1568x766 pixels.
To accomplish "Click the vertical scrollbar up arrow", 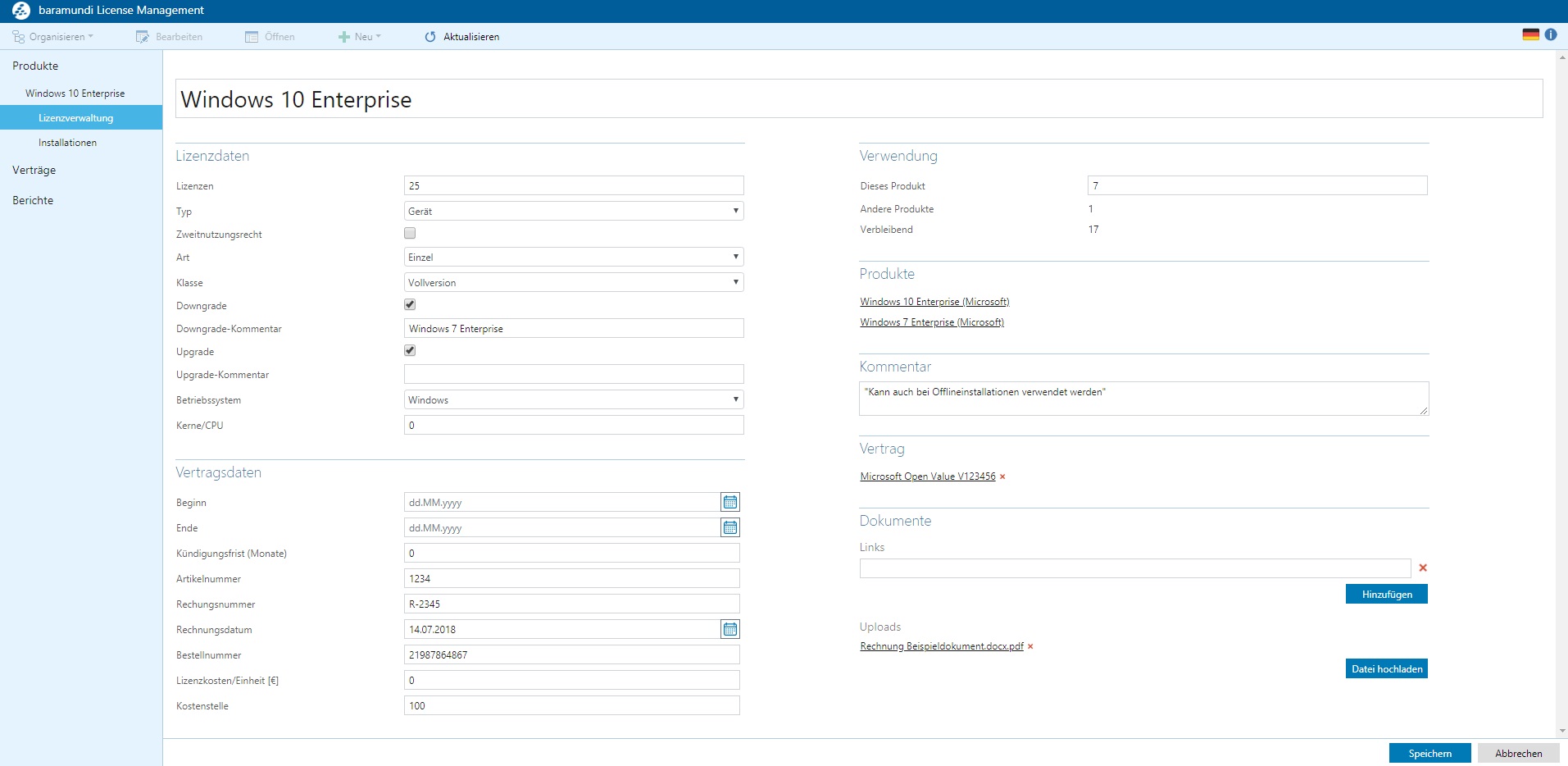I will pos(1562,57).
